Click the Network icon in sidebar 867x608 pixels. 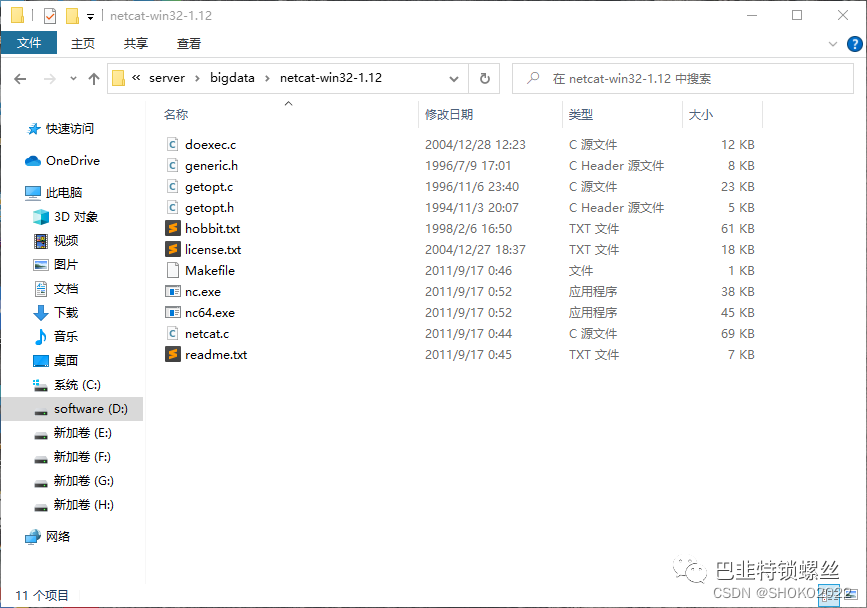coord(33,536)
